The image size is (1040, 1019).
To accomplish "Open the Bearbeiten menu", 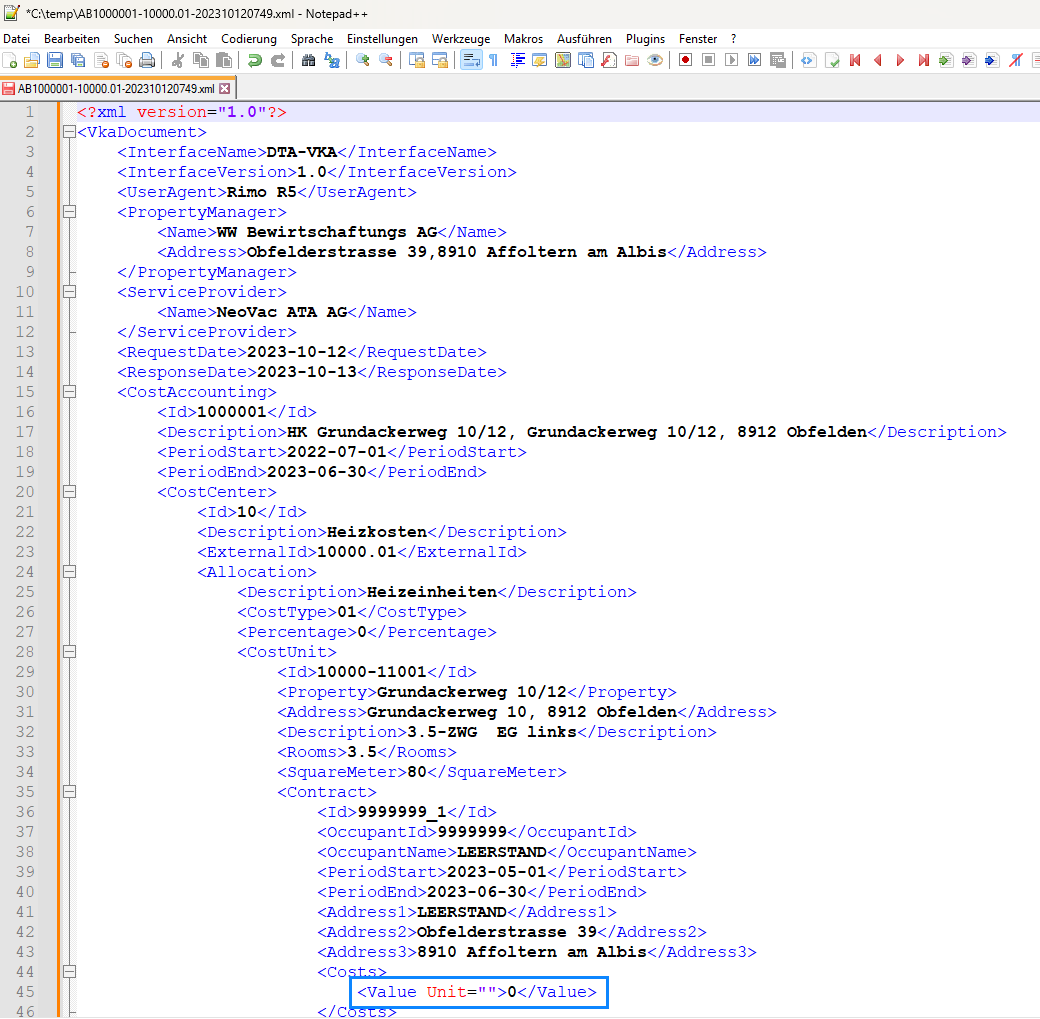I will 72,39.
